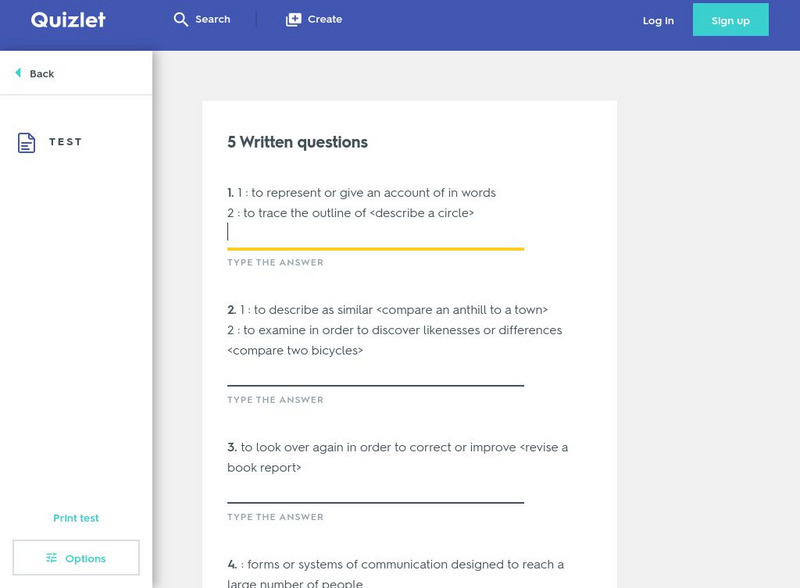Select the TEST sidebar label
The image size is (800, 588).
tap(65, 142)
